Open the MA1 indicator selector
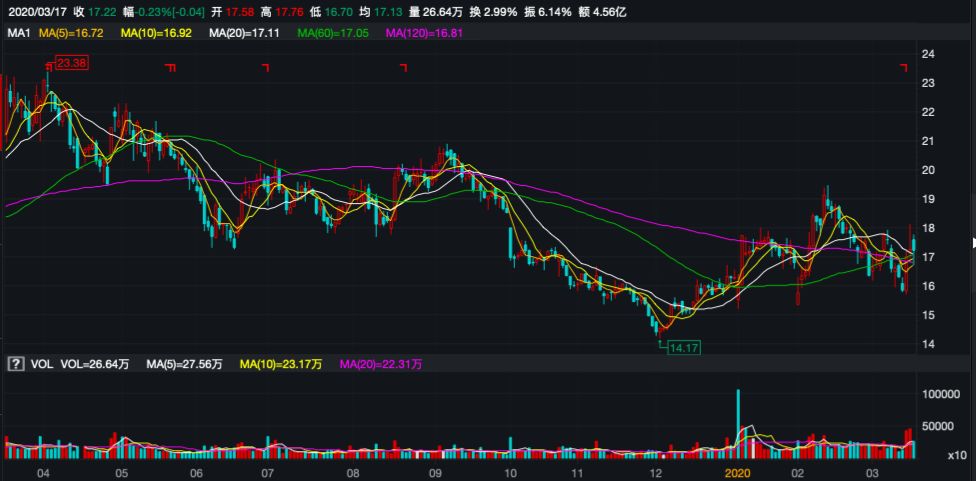 (18, 33)
